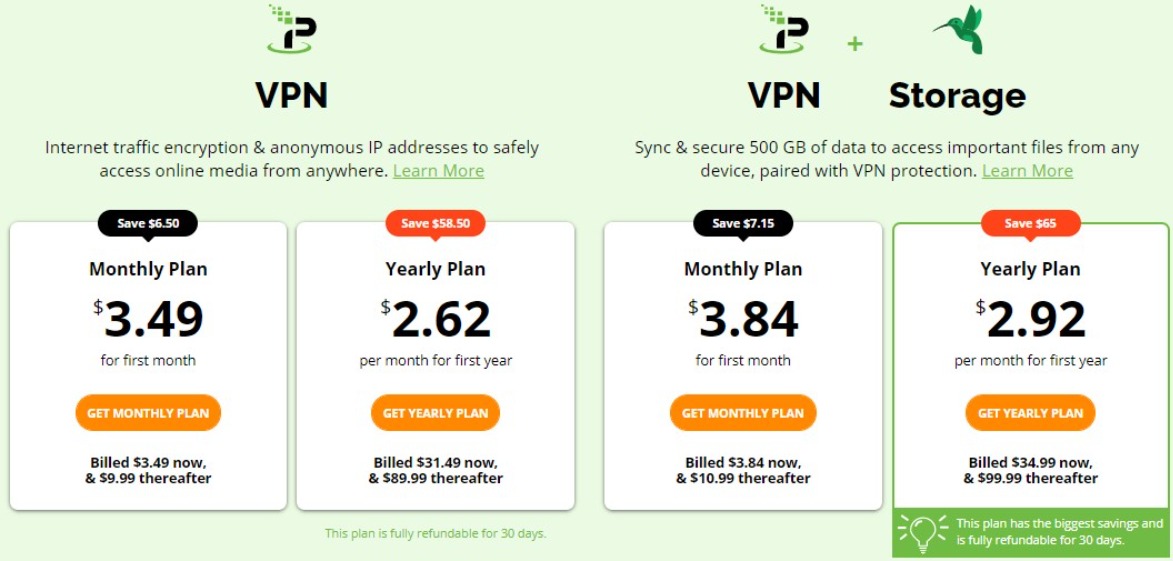Click the green plus sign between the logos
1173x561 pixels.
[855, 44]
